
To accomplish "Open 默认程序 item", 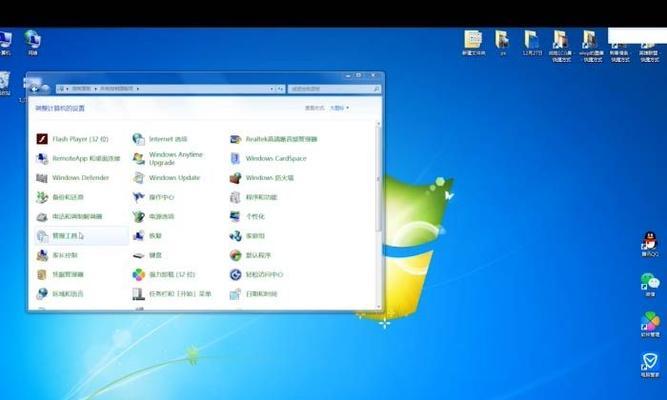I will tap(250, 255).
